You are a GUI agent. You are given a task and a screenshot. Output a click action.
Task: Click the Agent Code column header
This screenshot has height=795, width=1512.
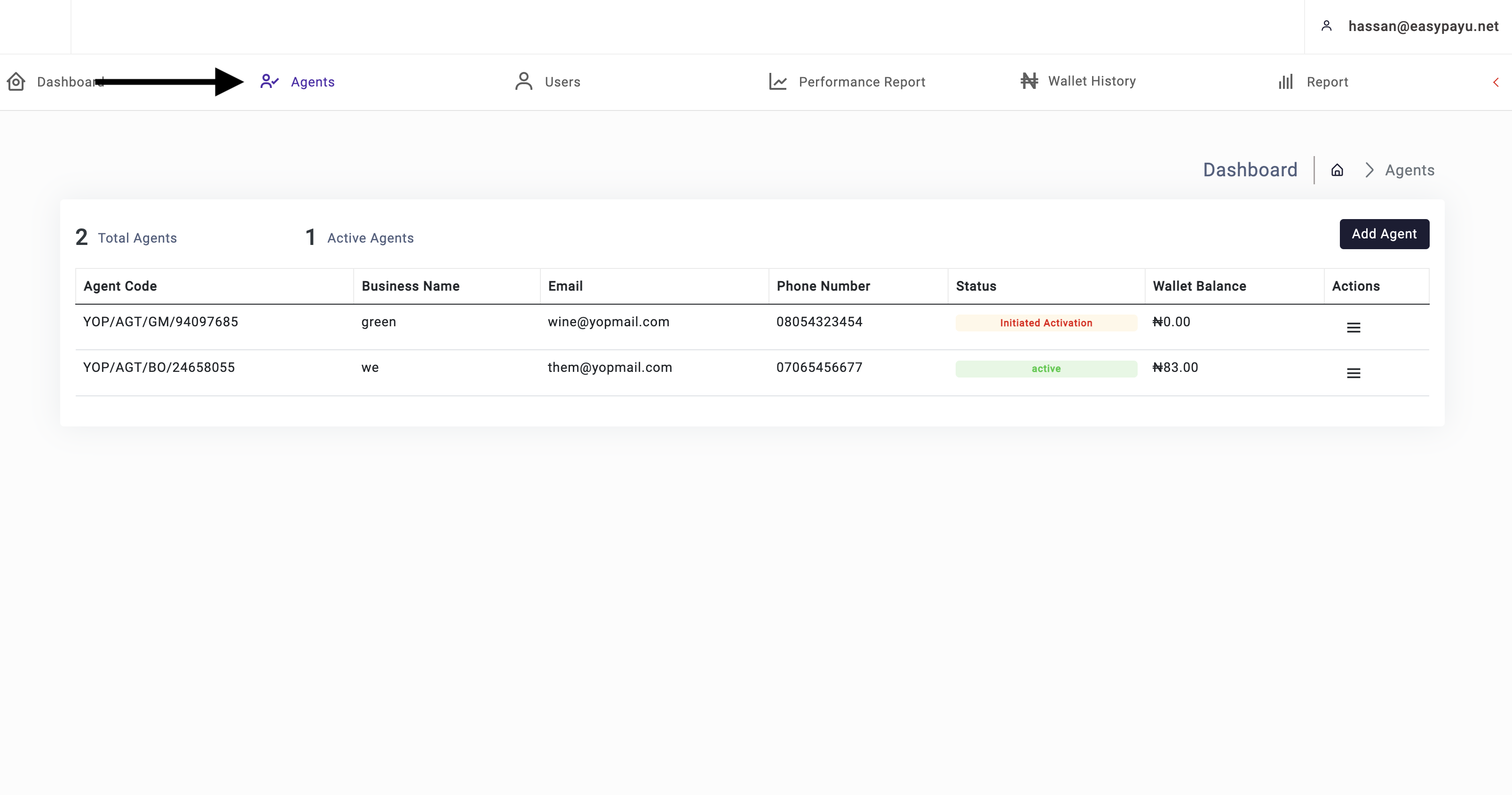[x=120, y=286]
